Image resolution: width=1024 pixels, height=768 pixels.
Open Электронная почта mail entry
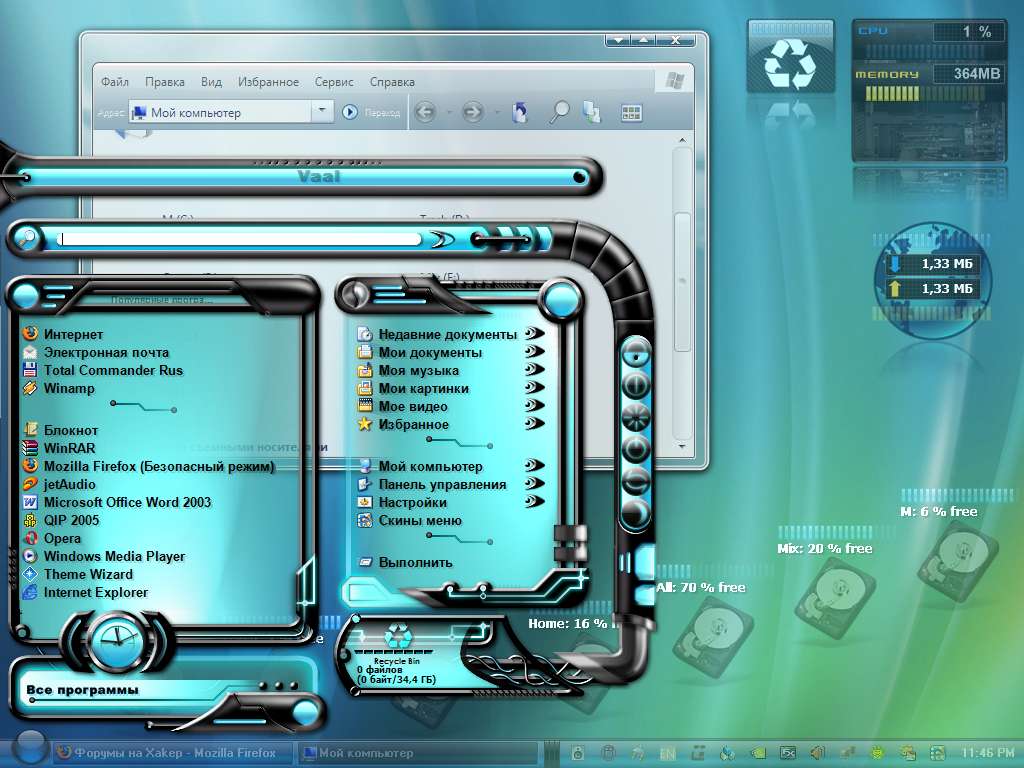96,353
